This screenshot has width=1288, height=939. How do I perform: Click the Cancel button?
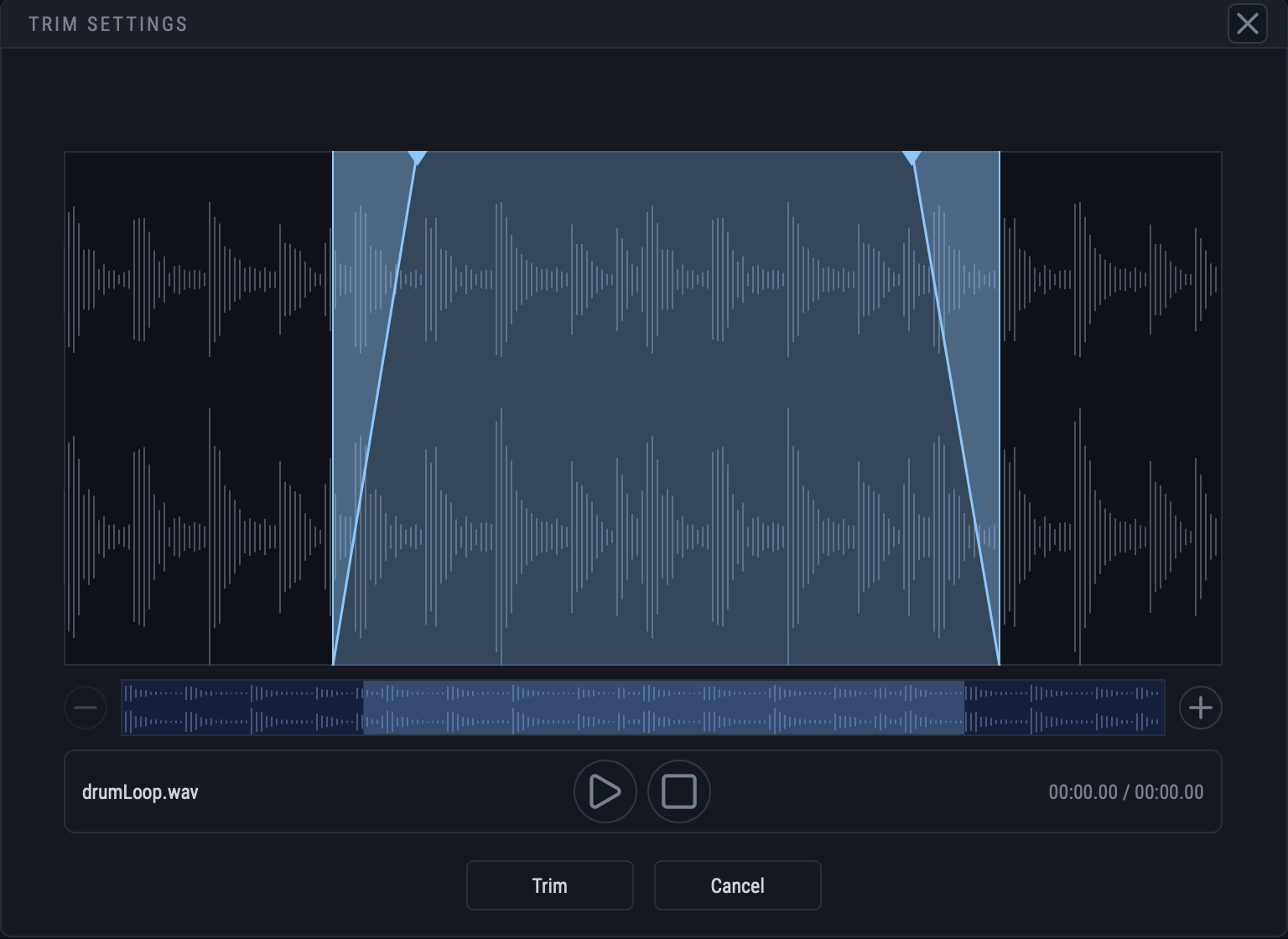pos(738,885)
